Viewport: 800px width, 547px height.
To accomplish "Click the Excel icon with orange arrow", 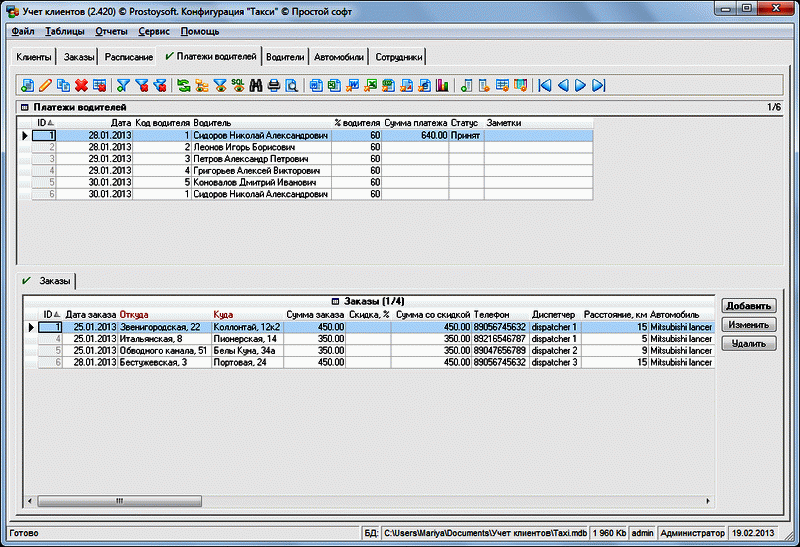I will (370, 85).
